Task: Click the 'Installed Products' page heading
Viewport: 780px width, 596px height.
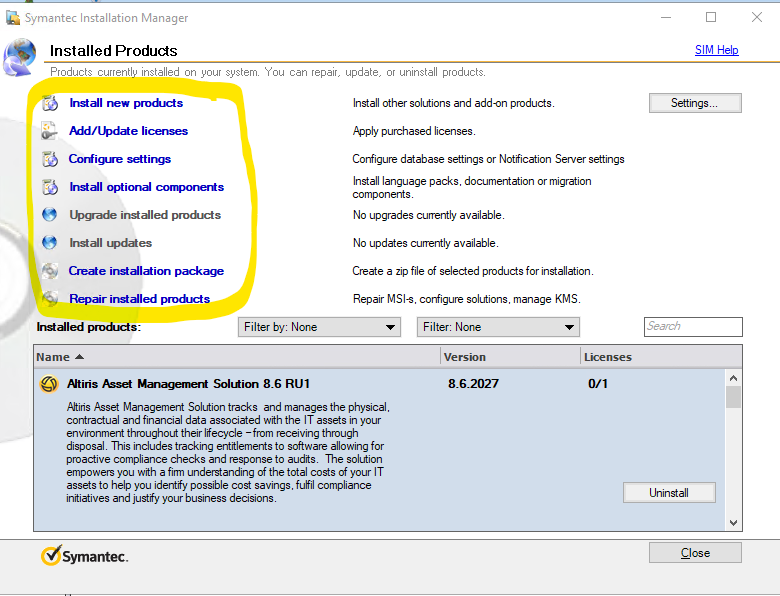Action: [113, 50]
